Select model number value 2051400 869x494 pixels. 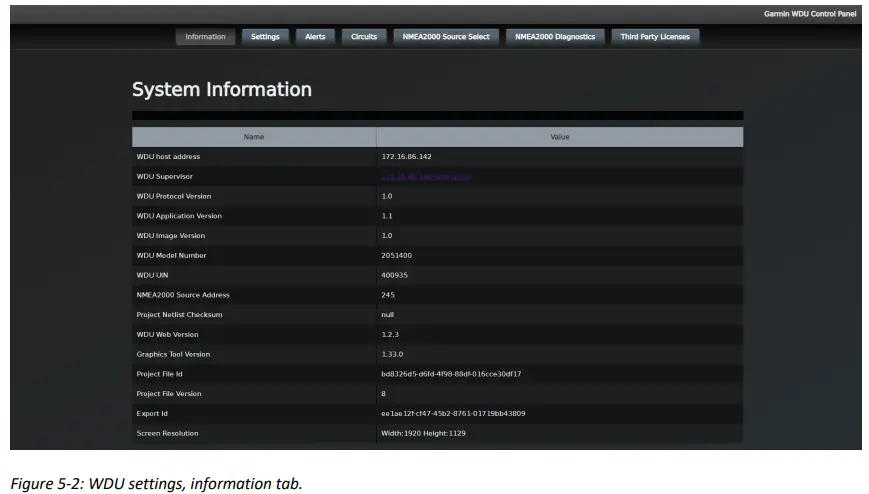[x=396, y=256]
